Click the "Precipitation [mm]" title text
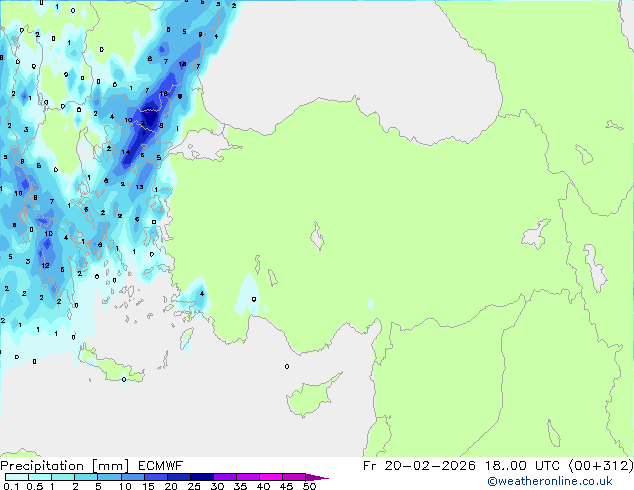 [65, 466]
